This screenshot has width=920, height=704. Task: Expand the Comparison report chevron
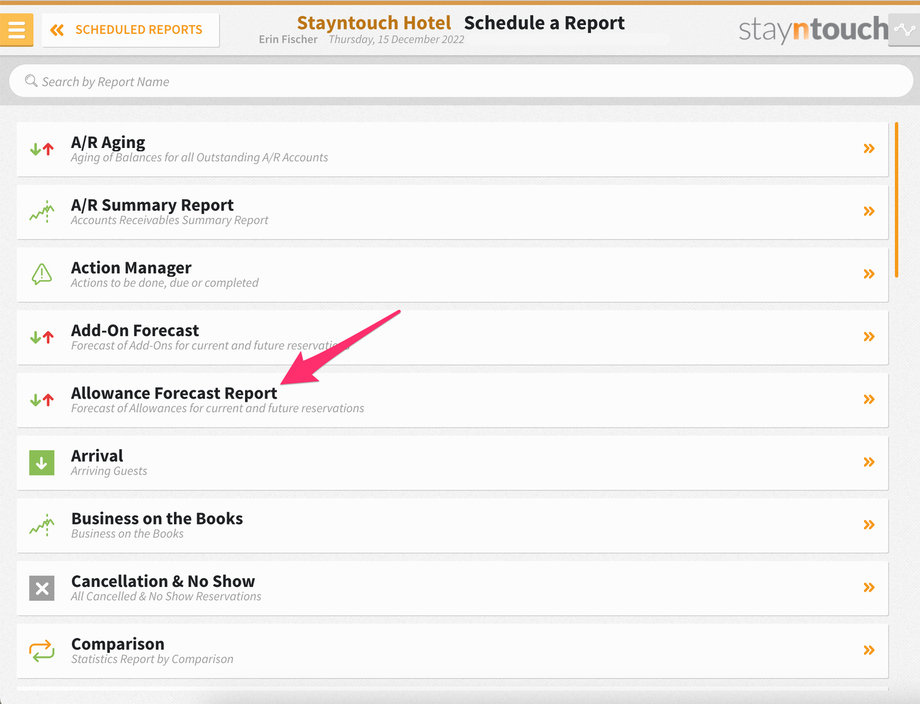click(x=869, y=650)
